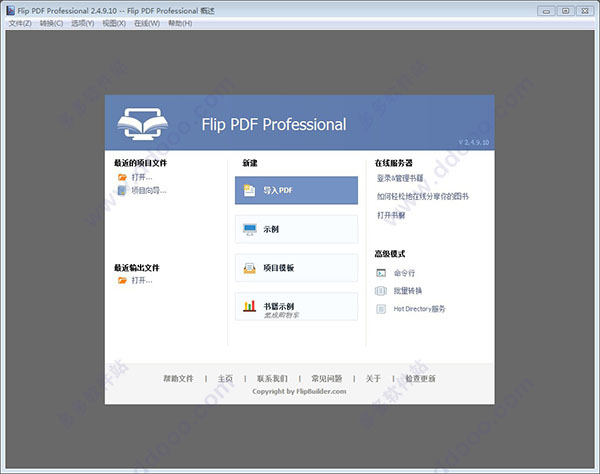Minimize the Flip PDF Professional window
This screenshot has width=600, height=474.
[x=546, y=11]
